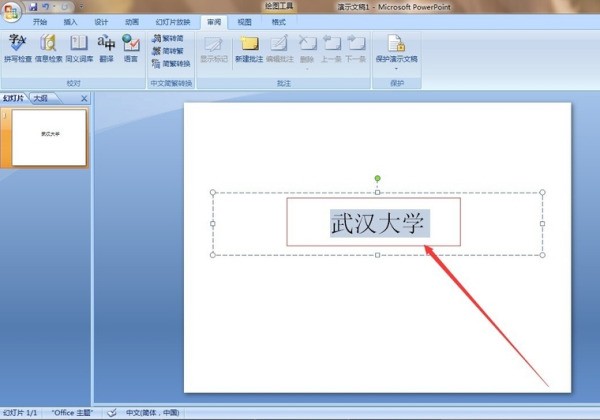Open 同义词库 thesaurus

[78, 47]
